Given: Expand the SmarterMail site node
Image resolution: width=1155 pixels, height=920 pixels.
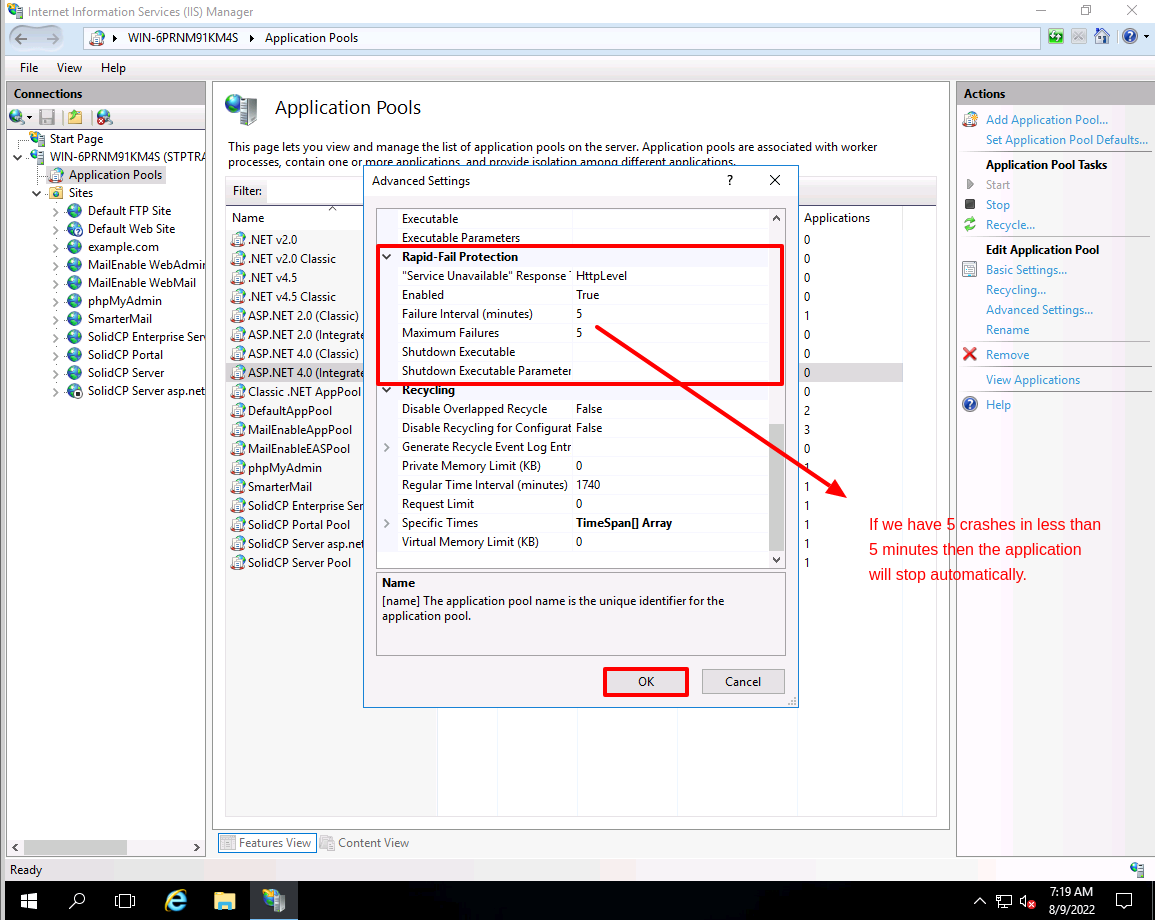Looking at the screenshot, I should 55,319.
